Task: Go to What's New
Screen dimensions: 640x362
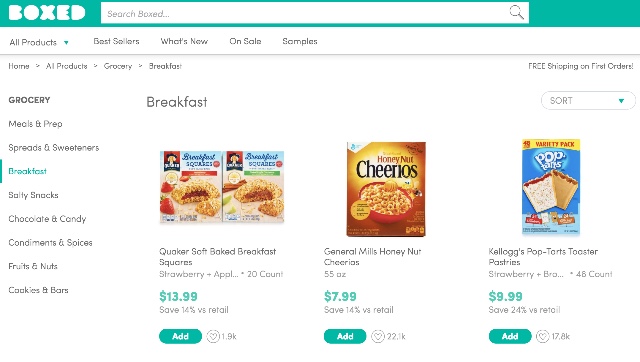Action: (184, 41)
